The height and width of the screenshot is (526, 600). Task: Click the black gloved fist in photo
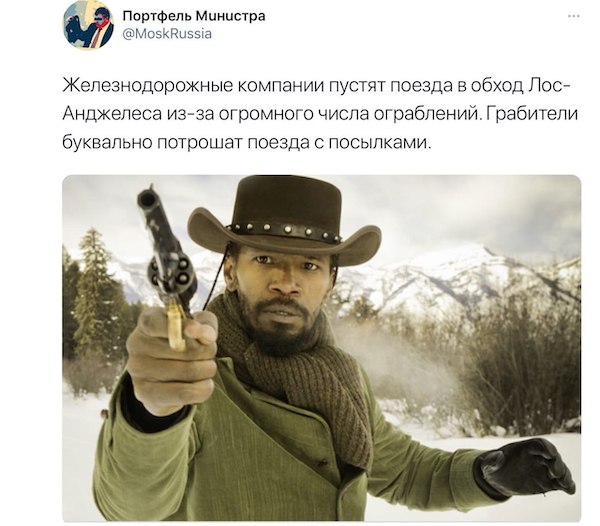pos(525,469)
